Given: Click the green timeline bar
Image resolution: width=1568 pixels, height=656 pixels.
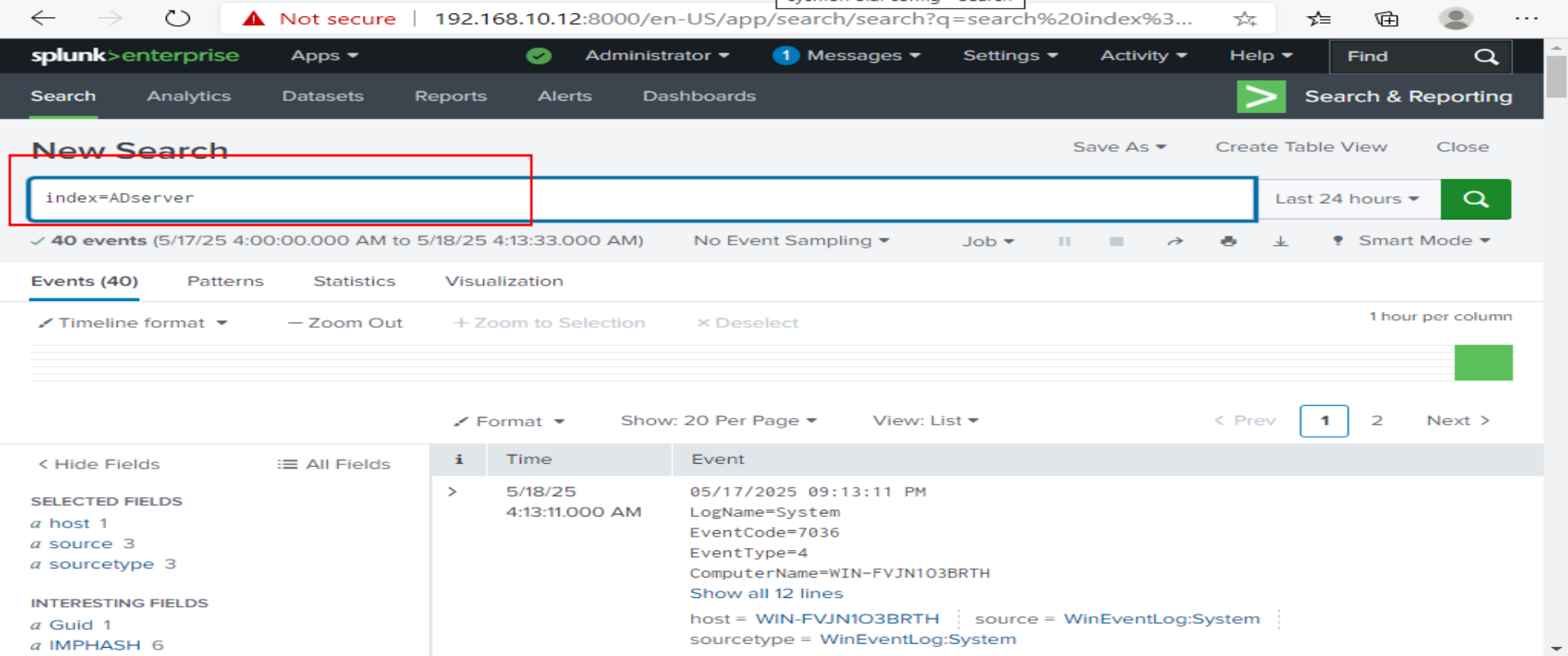Looking at the screenshot, I should pyautogui.click(x=1483, y=362).
